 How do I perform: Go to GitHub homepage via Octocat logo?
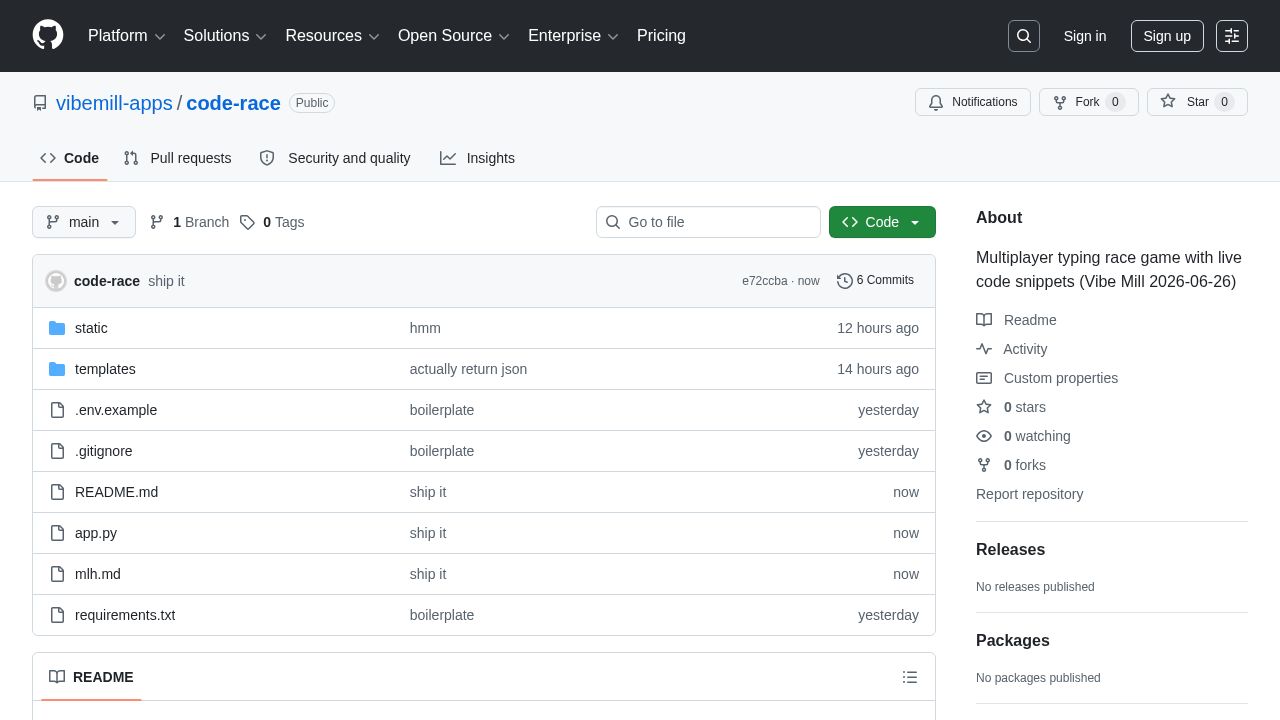(48, 35)
